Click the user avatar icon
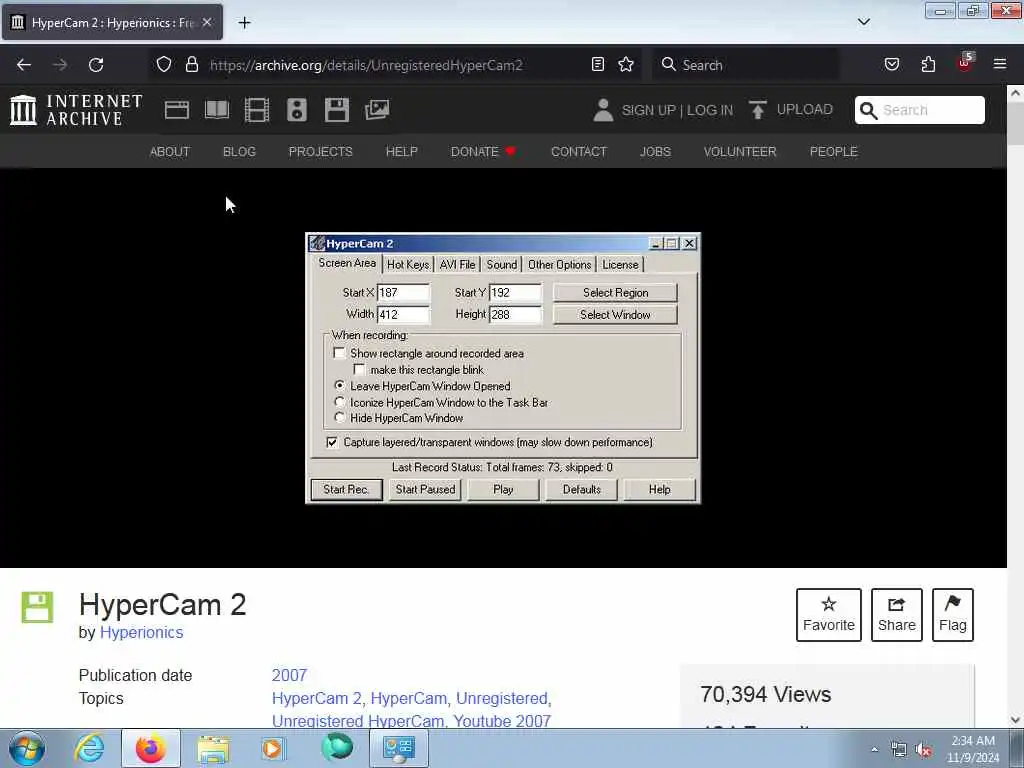The width and height of the screenshot is (1024, 768). (x=603, y=110)
